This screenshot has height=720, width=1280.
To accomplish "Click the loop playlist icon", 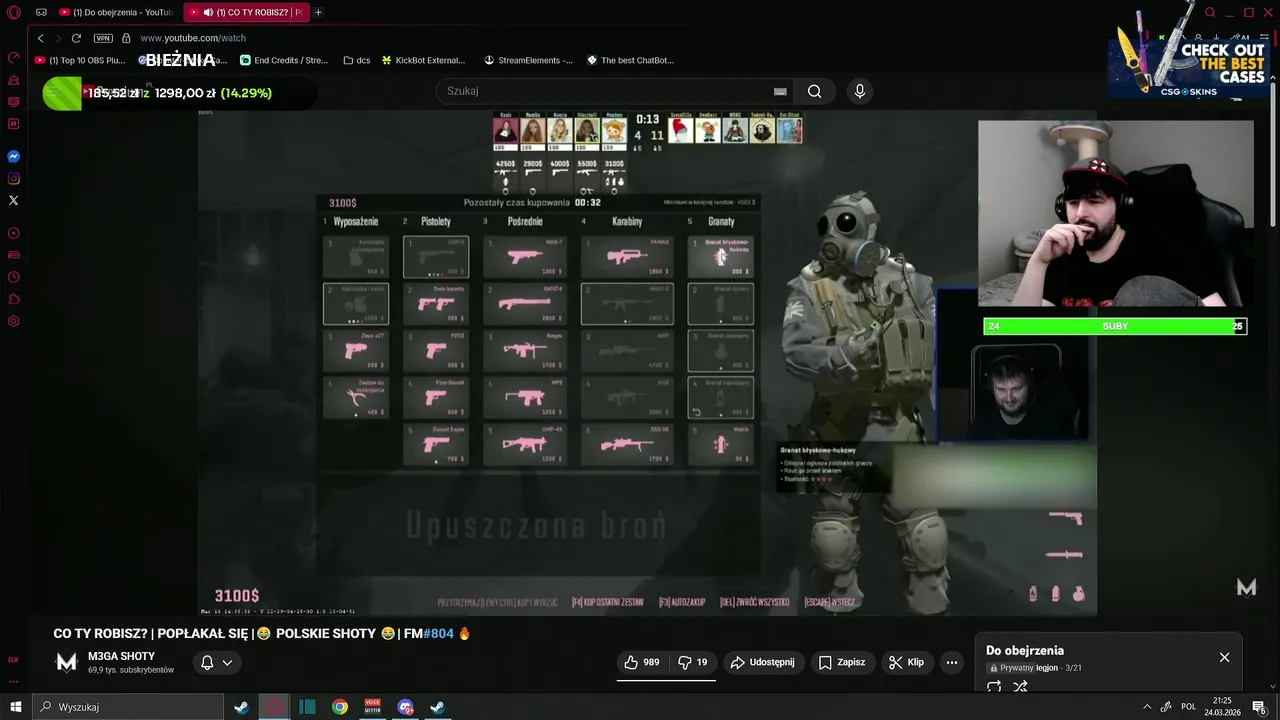I will [994, 687].
